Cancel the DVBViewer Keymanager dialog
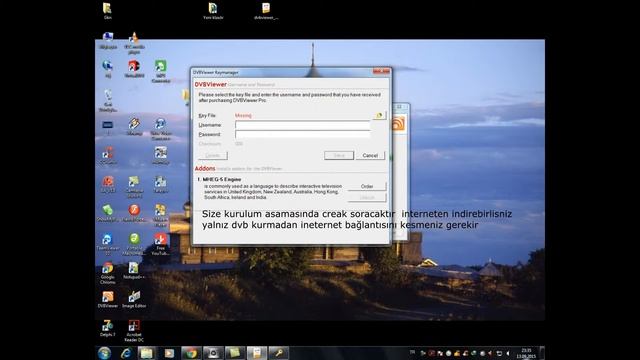 (370, 156)
